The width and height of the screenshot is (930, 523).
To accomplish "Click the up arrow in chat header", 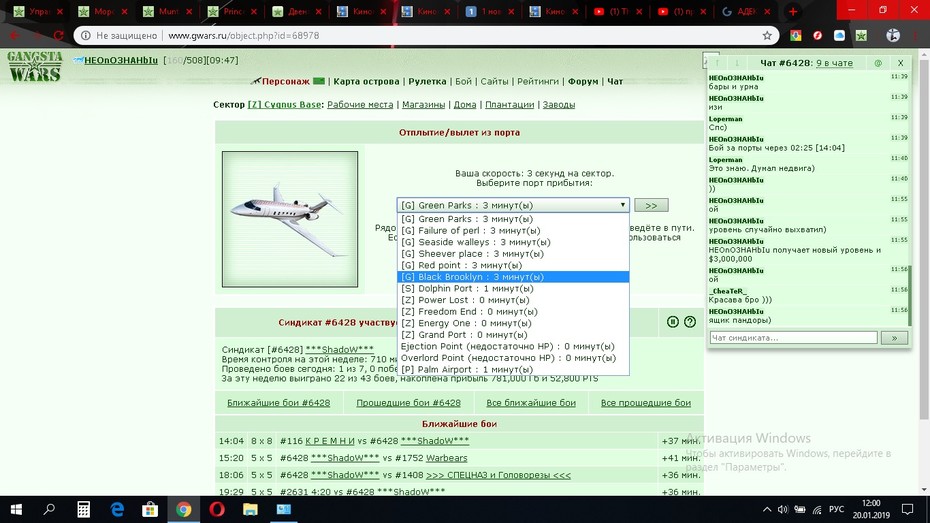I will pyautogui.click(x=717, y=63).
